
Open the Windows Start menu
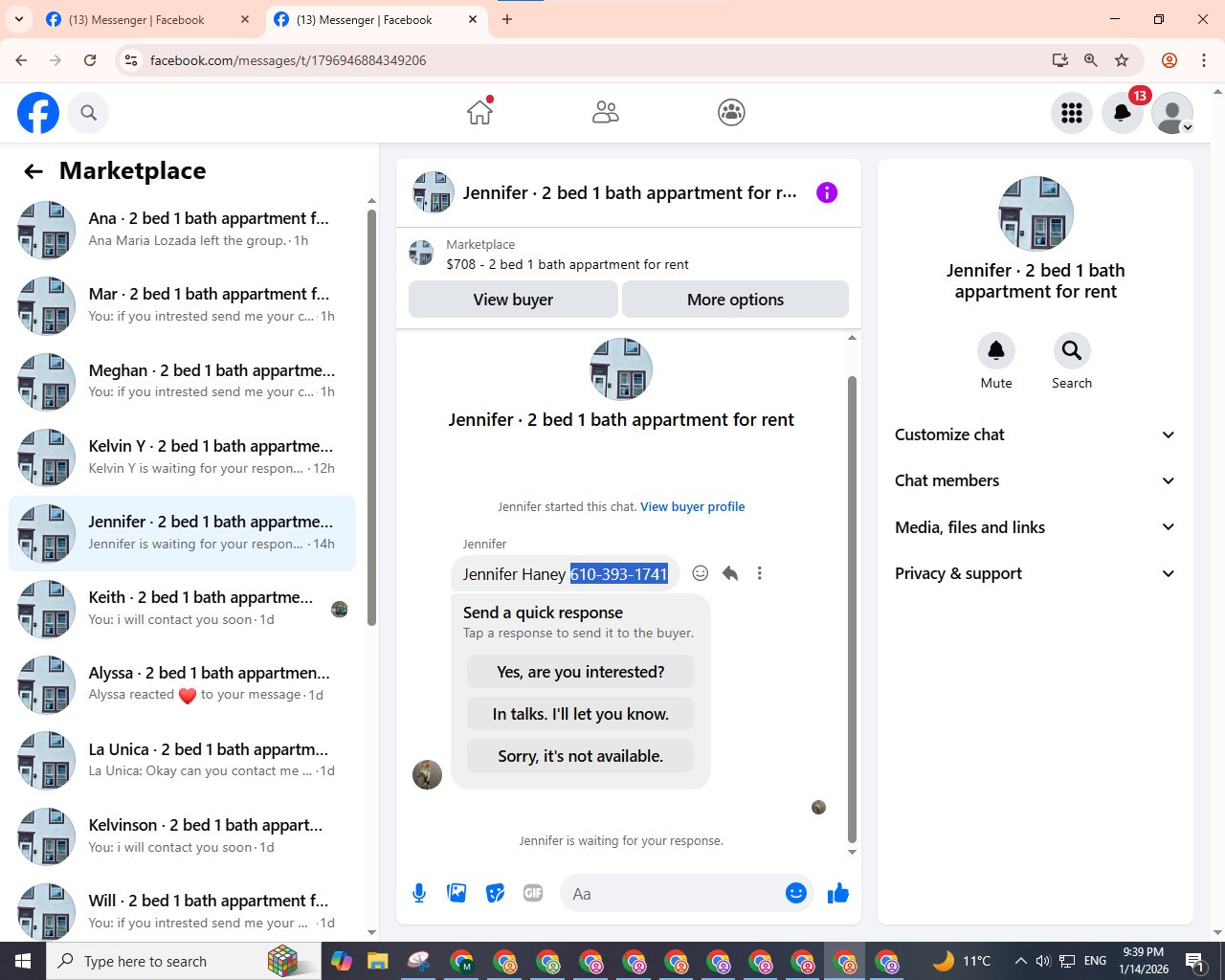coord(23,961)
